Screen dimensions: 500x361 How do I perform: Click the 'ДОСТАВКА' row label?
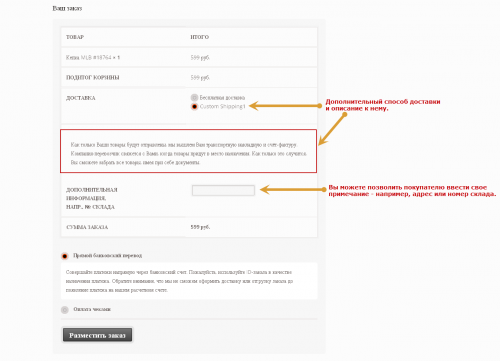pyautogui.click(x=81, y=98)
